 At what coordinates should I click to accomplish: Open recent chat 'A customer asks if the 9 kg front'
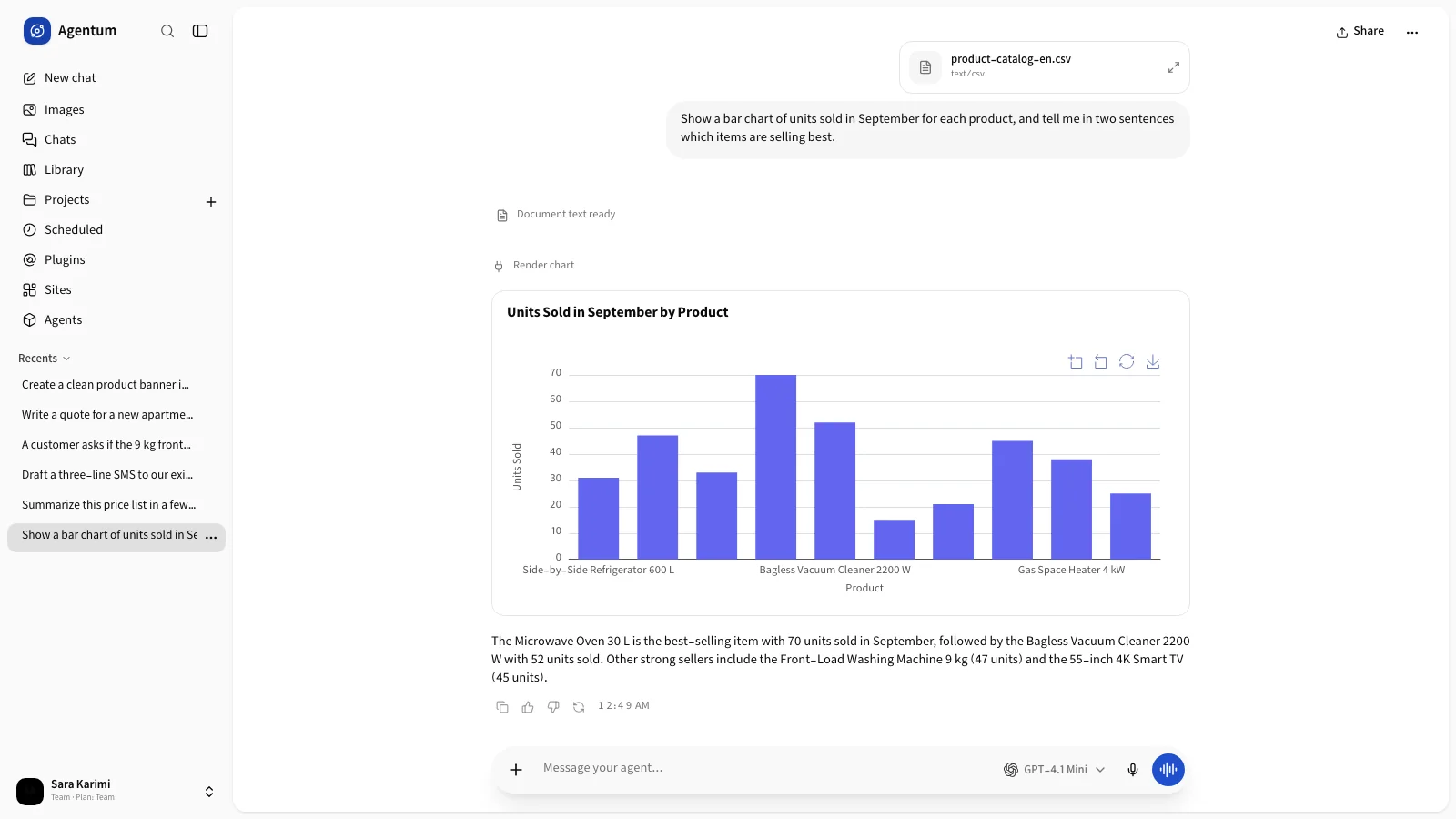pos(116,445)
